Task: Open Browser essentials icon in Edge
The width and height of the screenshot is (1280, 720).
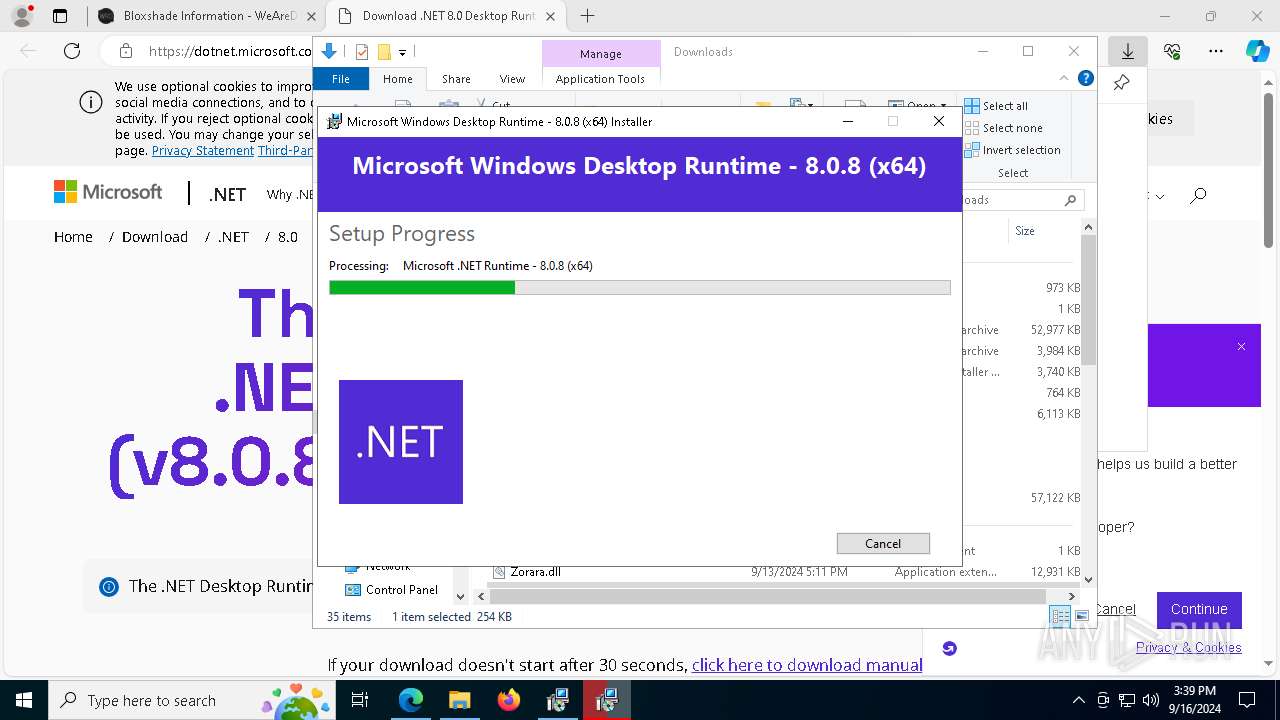Action: click(x=1172, y=51)
